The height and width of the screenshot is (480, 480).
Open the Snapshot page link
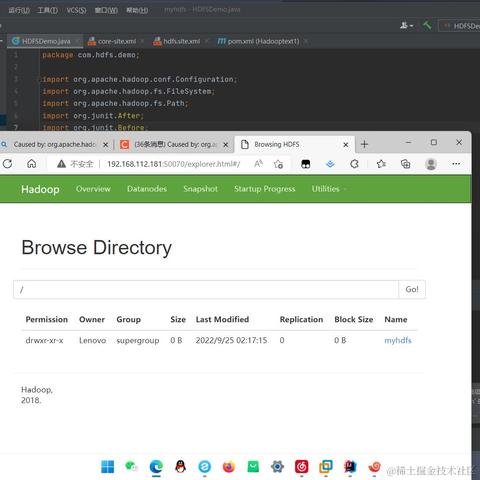coord(200,189)
